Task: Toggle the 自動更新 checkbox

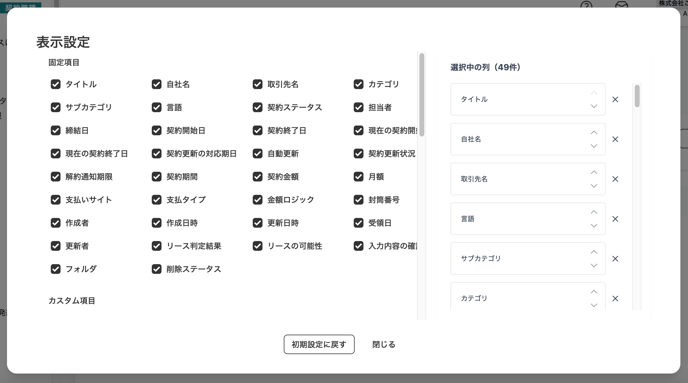Action: pos(258,154)
